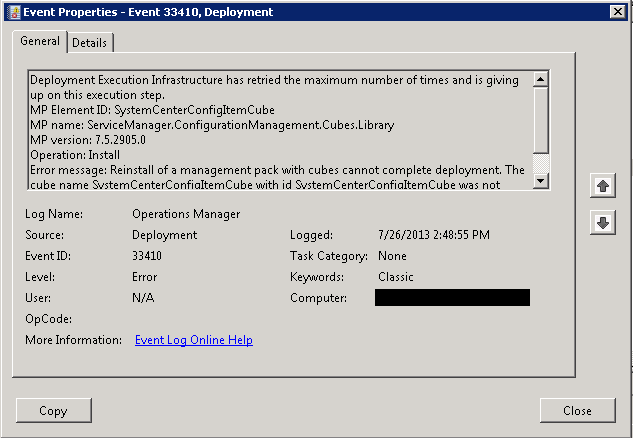The image size is (633, 438).
Task: Close the window with title bar X
Action: point(618,12)
